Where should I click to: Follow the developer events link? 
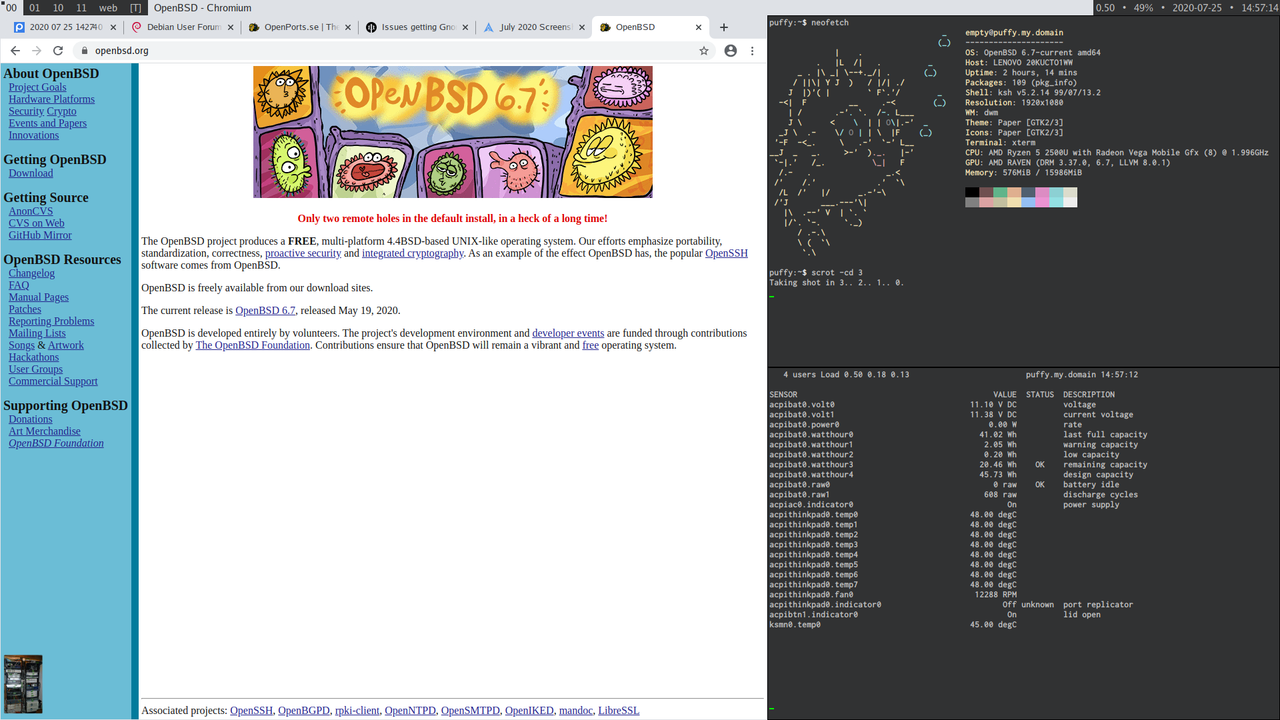tap(568, 333)
